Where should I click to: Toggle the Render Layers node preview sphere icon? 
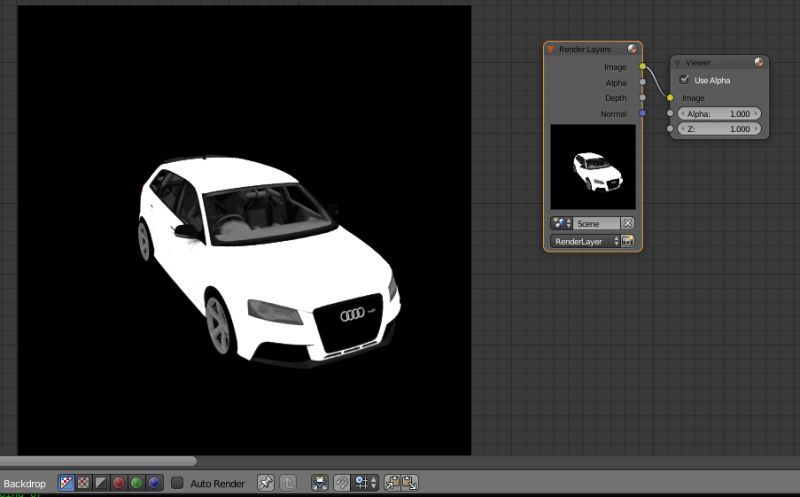coord(632,48)
